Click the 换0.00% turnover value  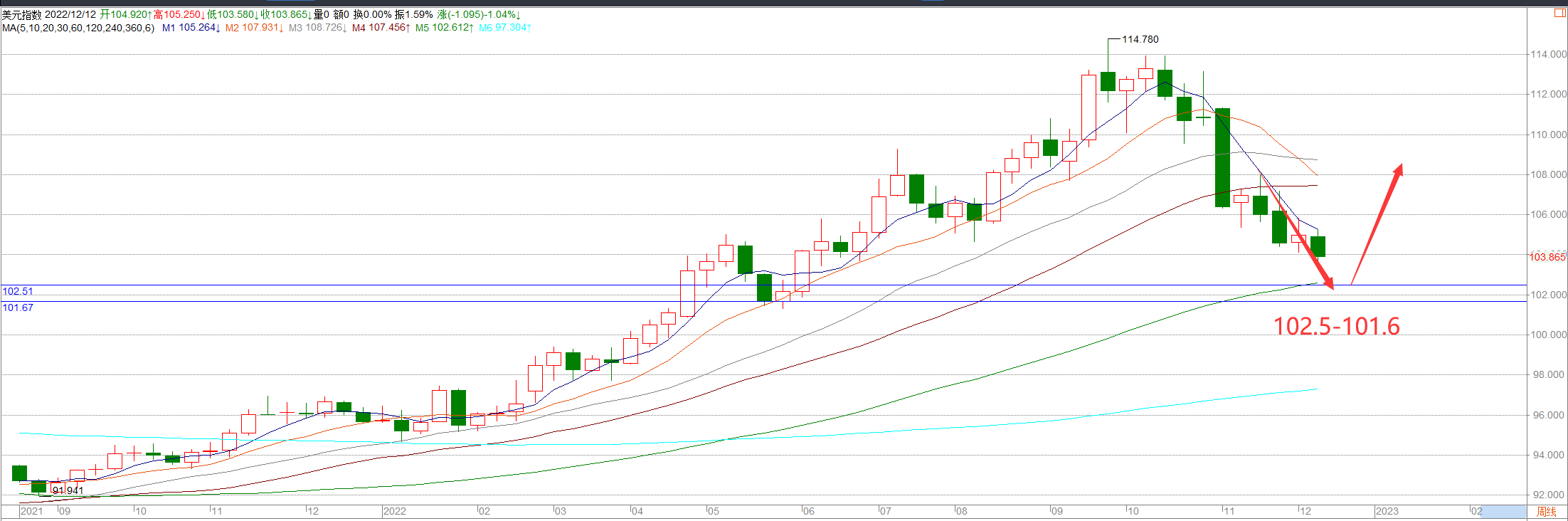click(373, 14)
